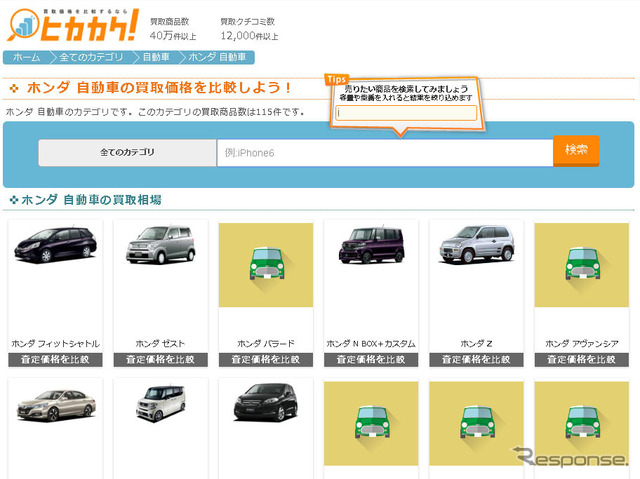Open ホンダ フィットシャトル car image

(x=56, y=244)
